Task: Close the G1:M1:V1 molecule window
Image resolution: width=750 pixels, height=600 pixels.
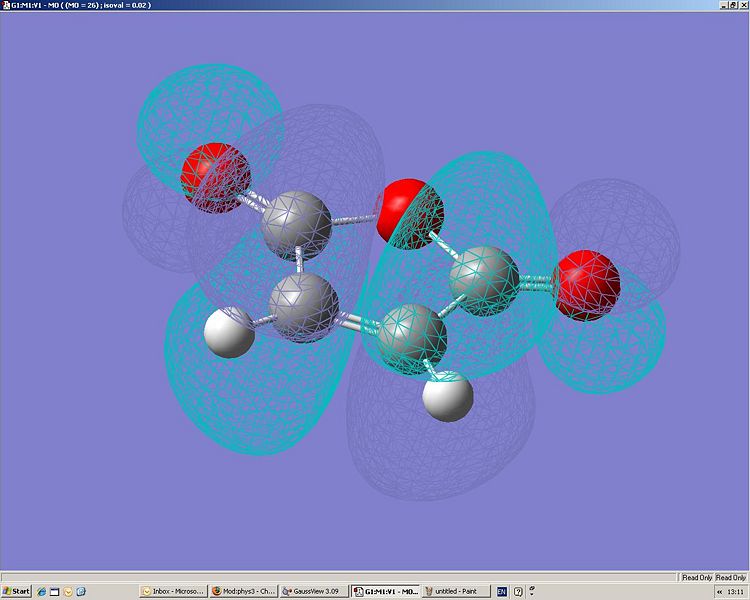Action: click(x=743, y=5)
